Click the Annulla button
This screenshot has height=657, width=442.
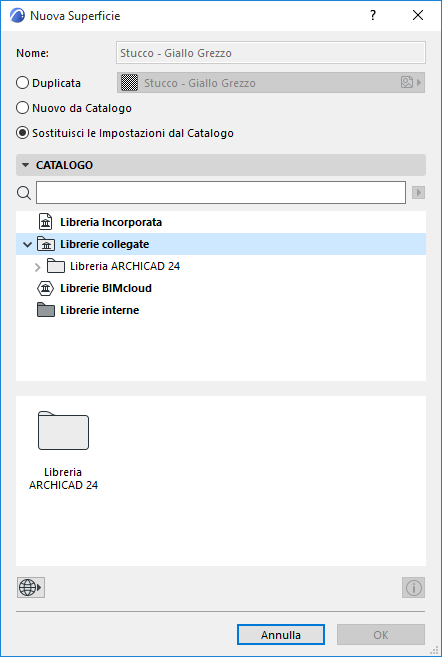(281, 635)
